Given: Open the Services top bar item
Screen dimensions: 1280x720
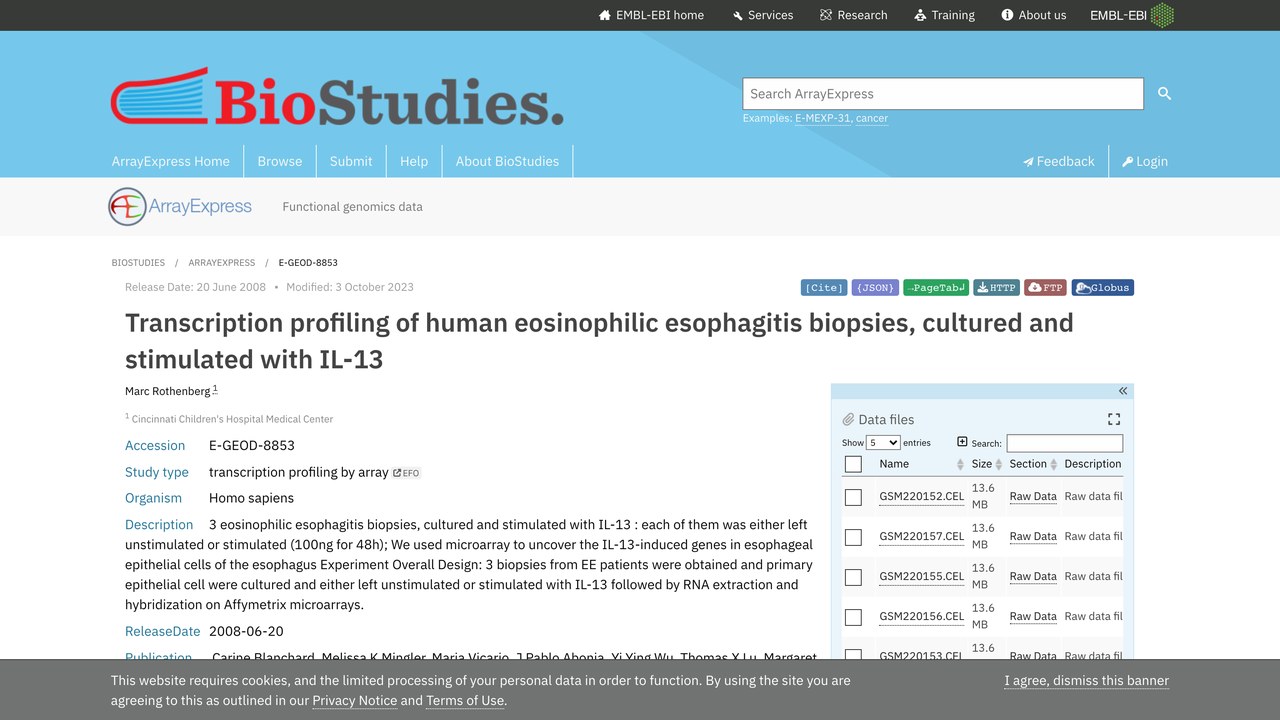Looking at the screenshot, I should pos(762,15).
